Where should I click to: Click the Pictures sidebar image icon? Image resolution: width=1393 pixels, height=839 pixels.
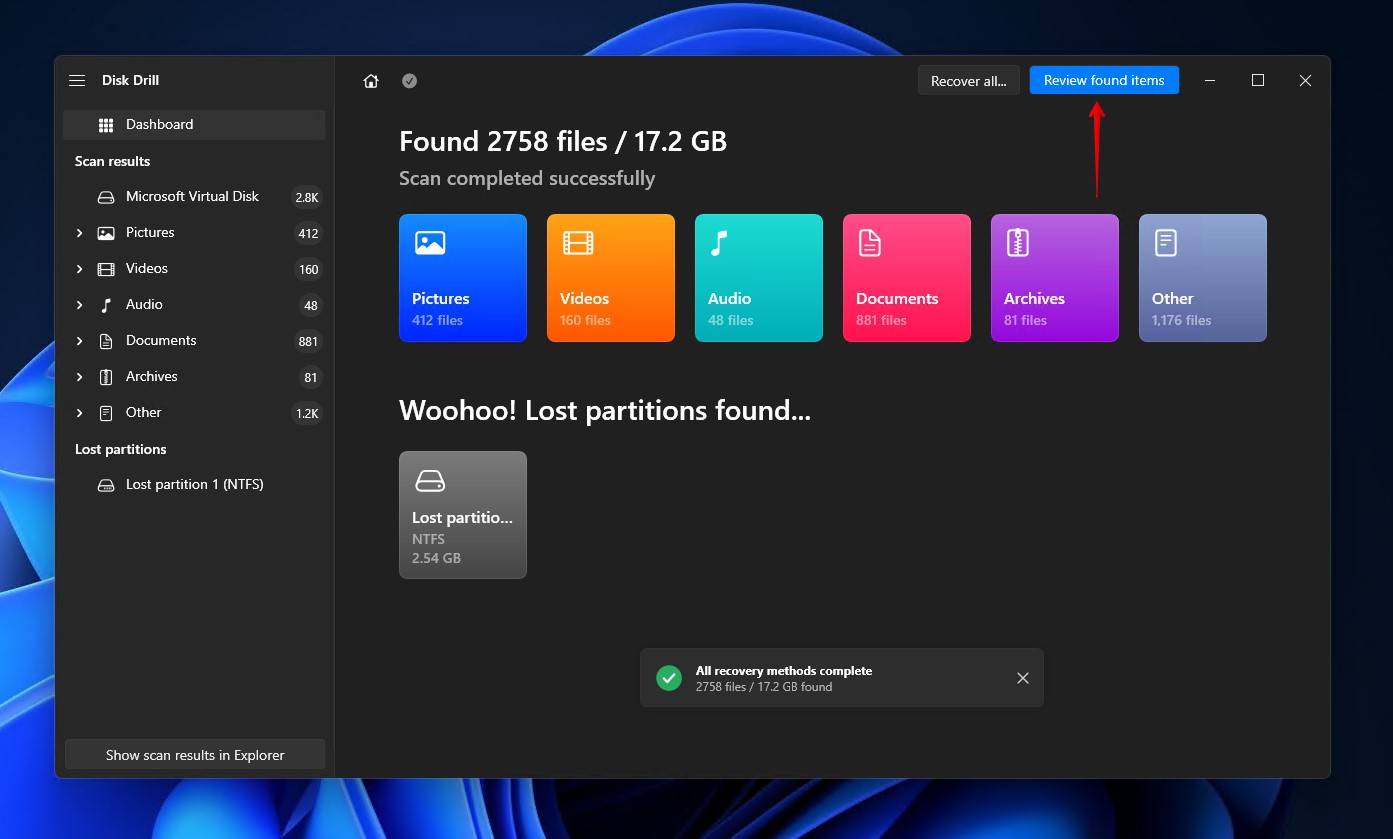tap(106, 233)
